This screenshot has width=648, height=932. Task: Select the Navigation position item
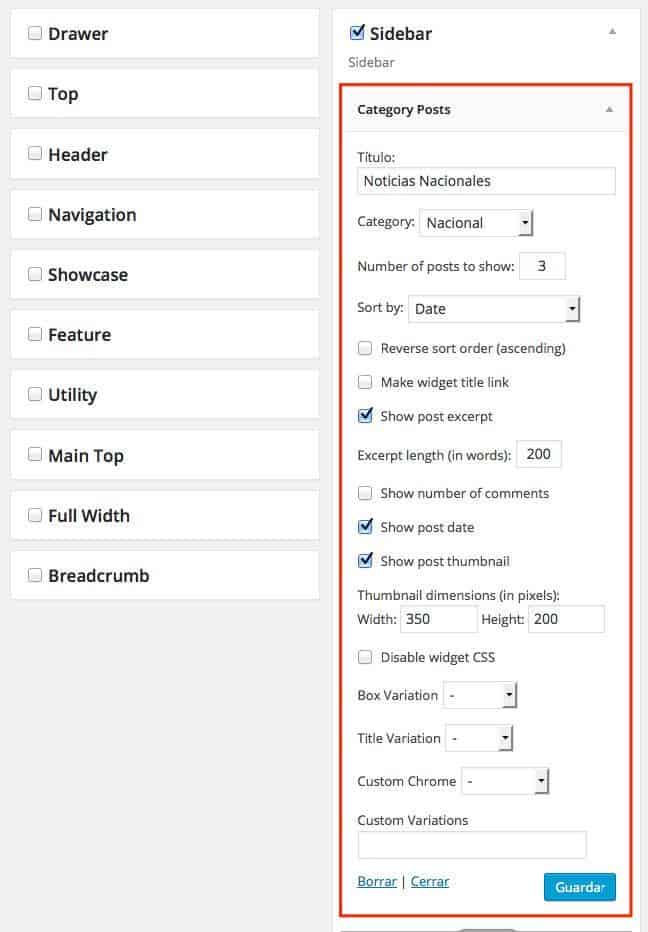tap(165, 215)
